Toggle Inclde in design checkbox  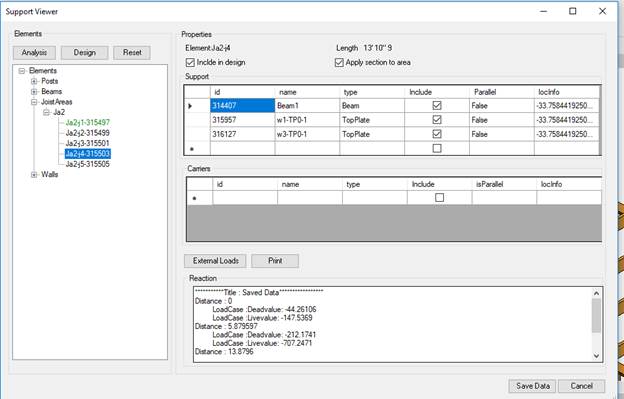coord(190,62)
